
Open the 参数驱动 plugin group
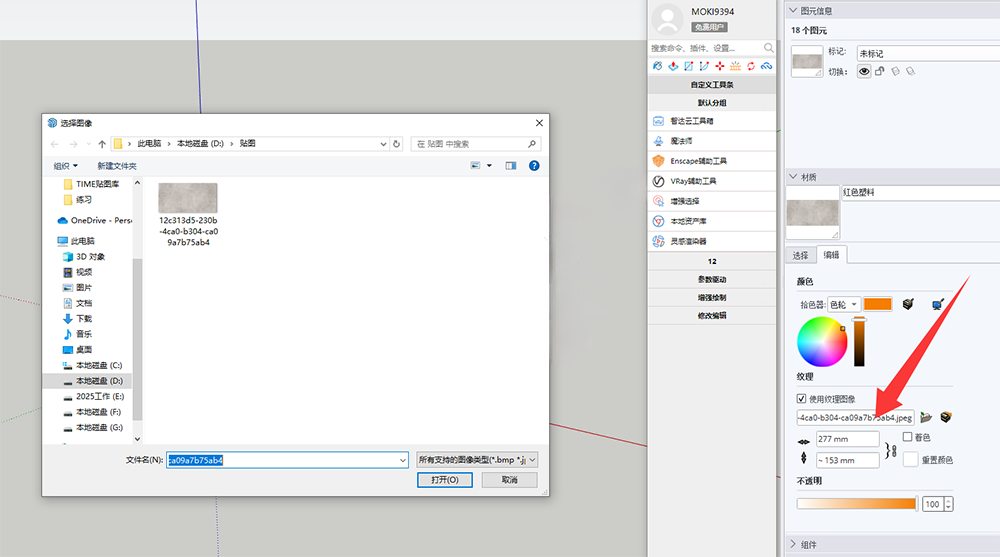click(712, 279)
